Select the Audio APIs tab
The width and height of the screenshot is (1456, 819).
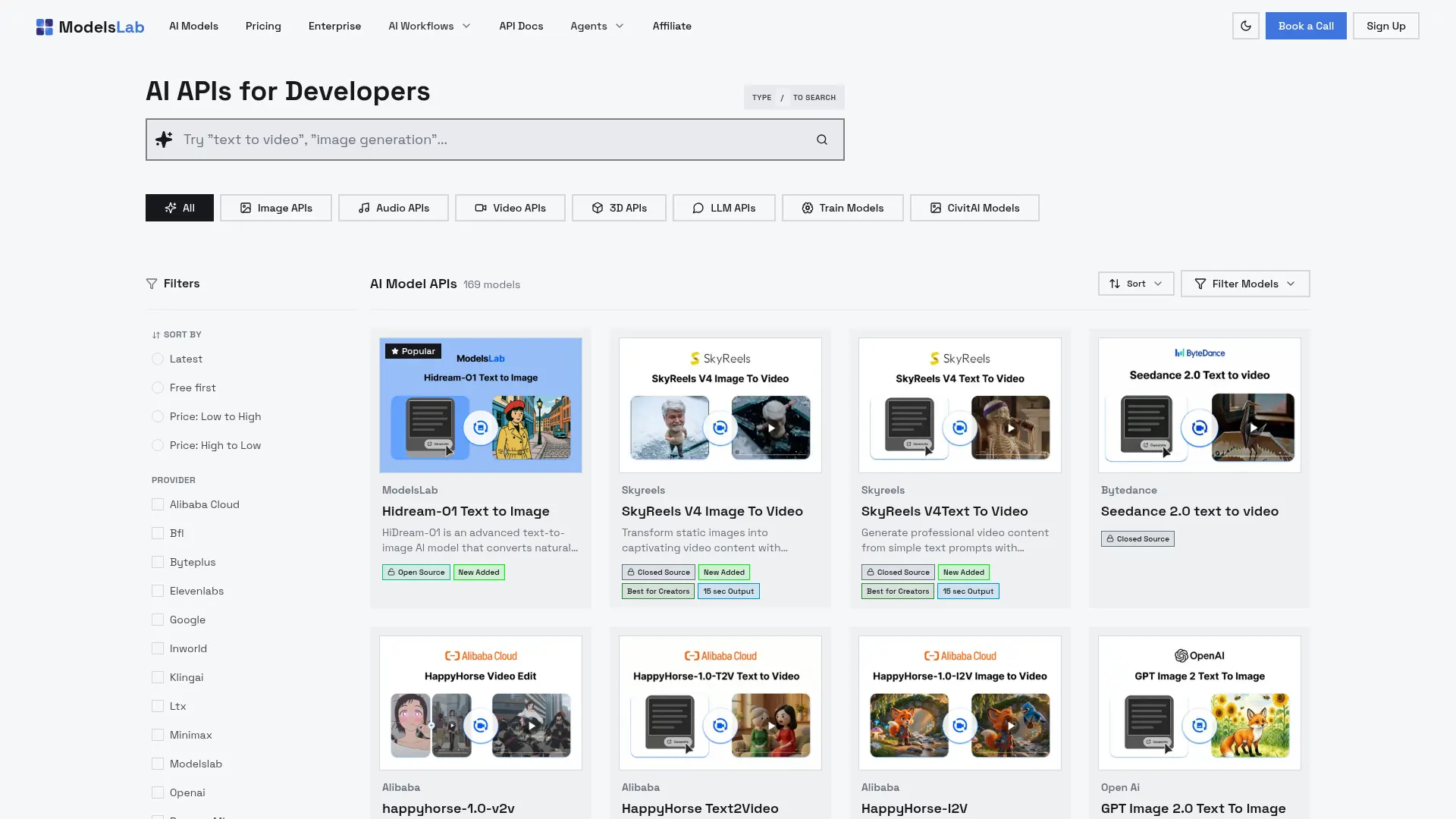(394, 208)
